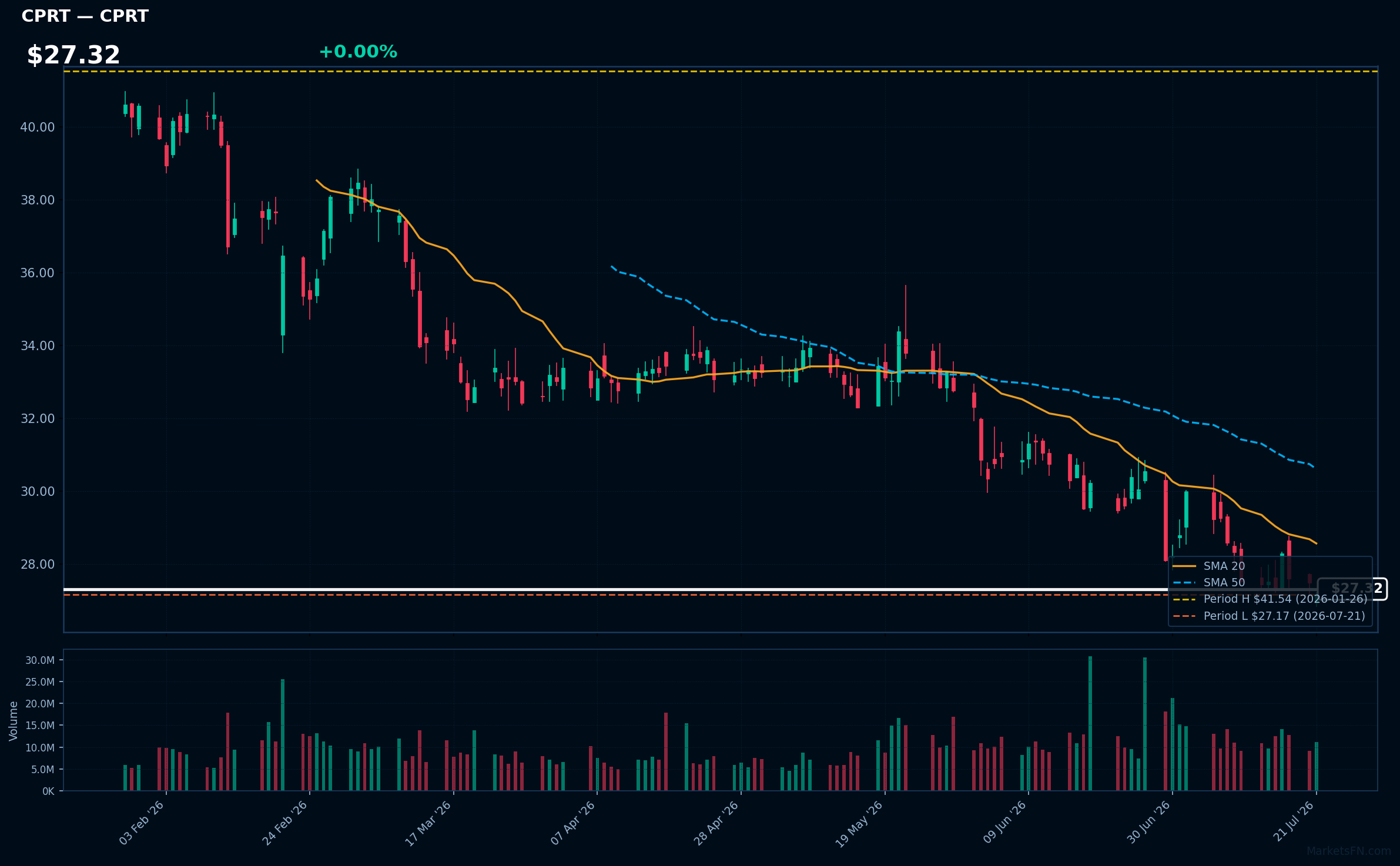Click the 07 Apr '26 date label

click(x=573, y=823)
